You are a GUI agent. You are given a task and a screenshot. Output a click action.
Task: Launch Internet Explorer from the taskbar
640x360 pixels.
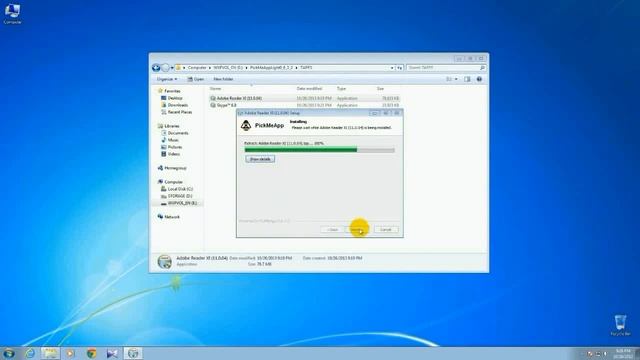tap(30, 353)
